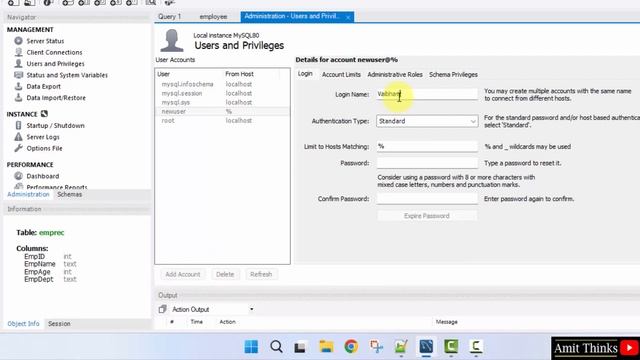Viewport: 640px width, 360px height.
Task: Switch Navigator to Schemas tab
Action: pyautogui.click(x=69, y=195)
